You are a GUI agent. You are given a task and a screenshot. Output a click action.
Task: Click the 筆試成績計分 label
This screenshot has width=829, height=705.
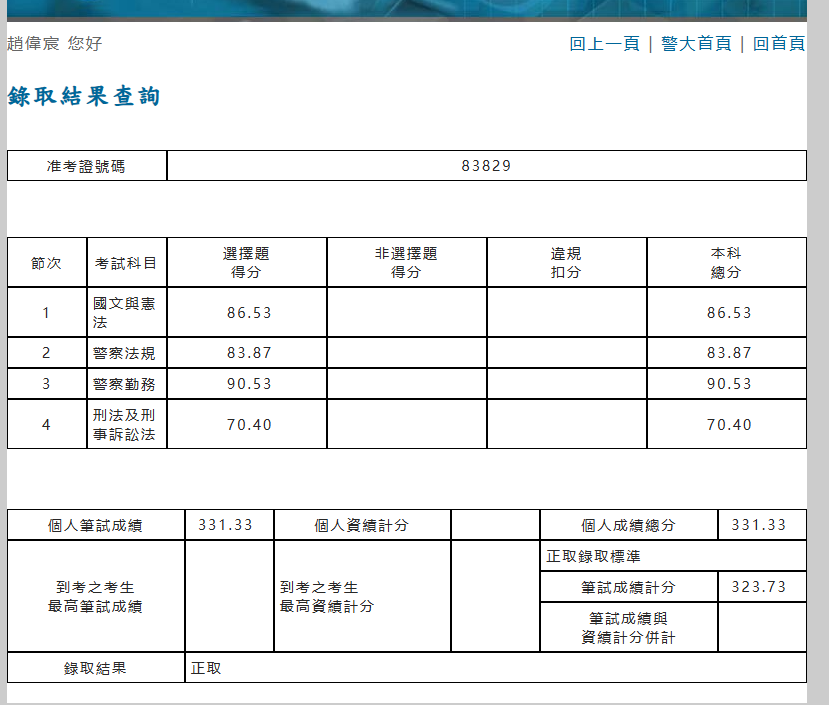(628, 587)
